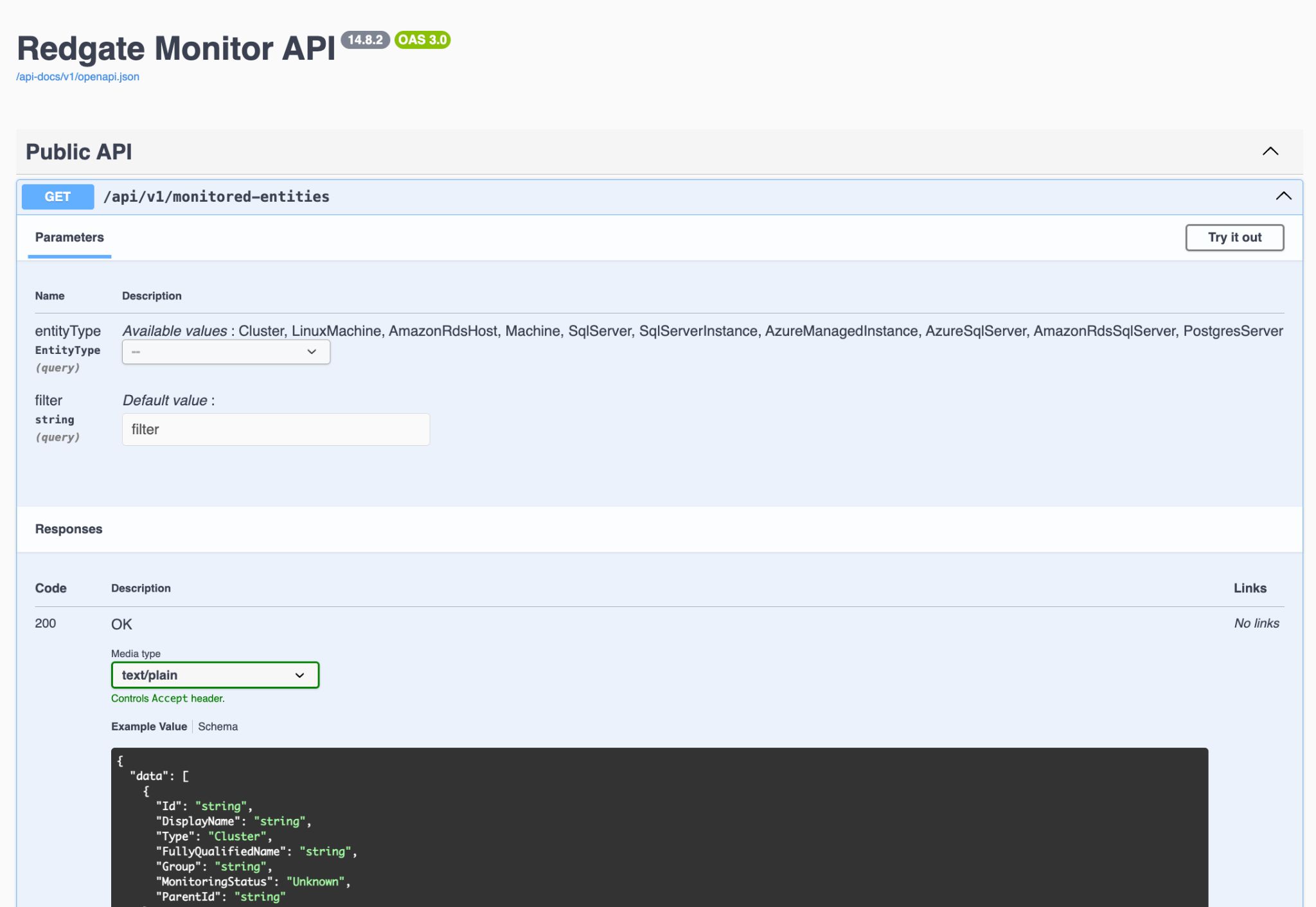Click the endpoint path /api/v1/monitored-entities
The width and height of the screenshot is (1316, 907).
(x=217, y=197)
